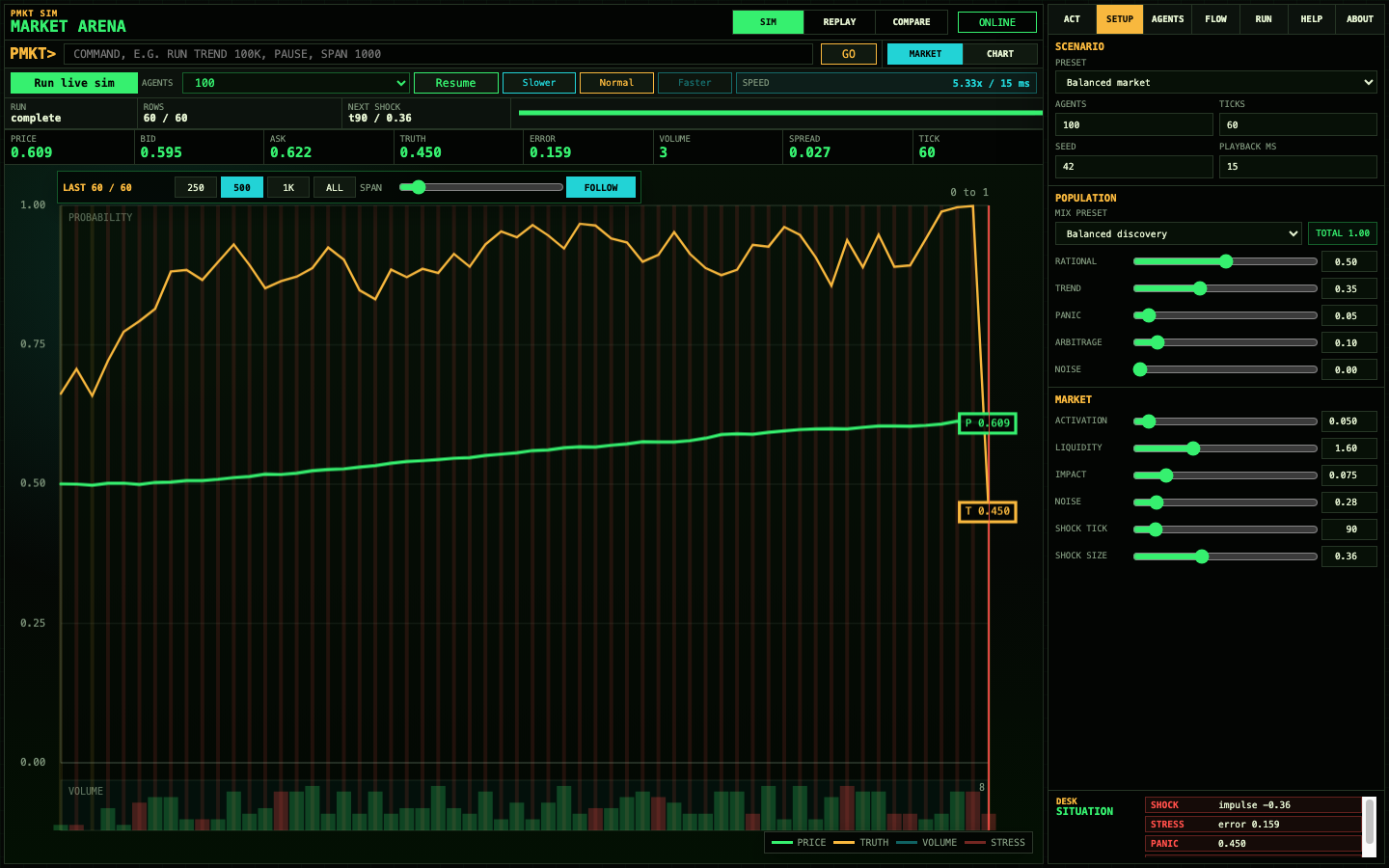Viewport: 1389px width, 868px height.
Task: Click the GO button
Action: (849, 54)
